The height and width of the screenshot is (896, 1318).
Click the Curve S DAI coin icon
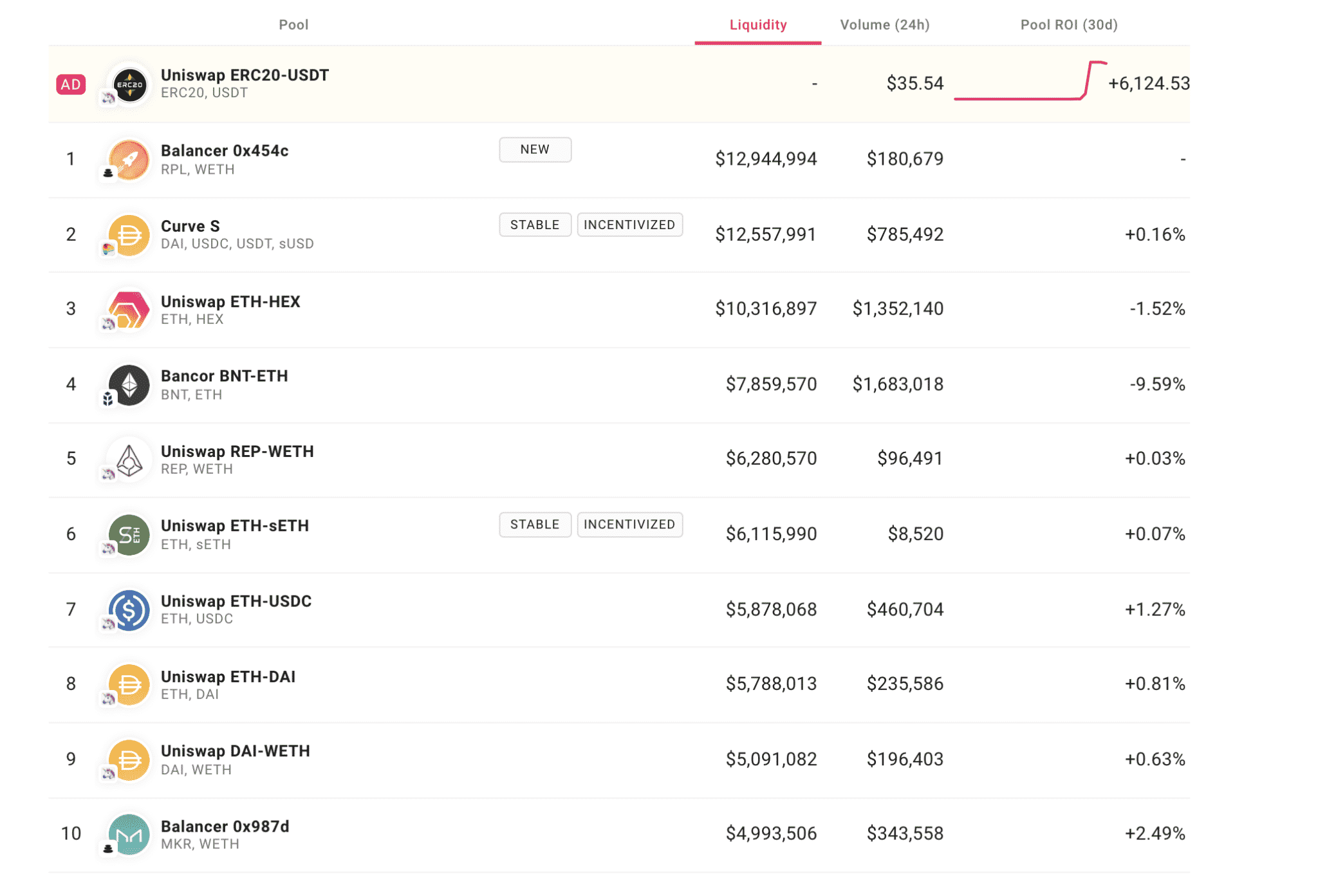click(129, 235)
